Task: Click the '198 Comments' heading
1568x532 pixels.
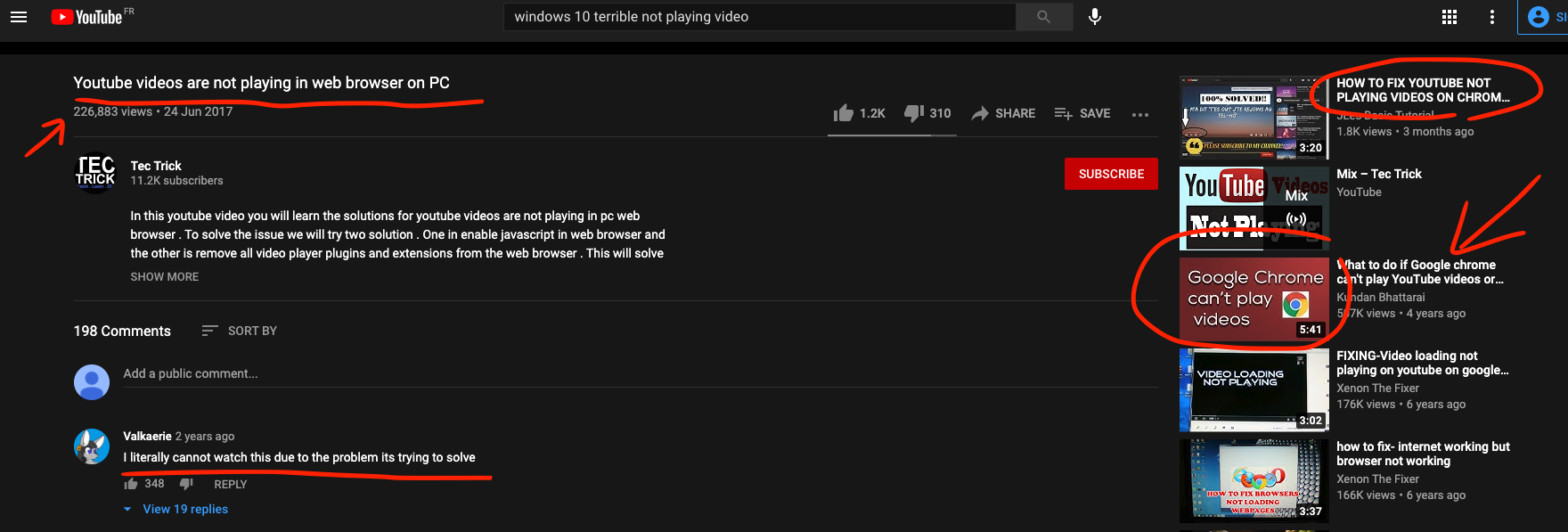Action: 122,331
